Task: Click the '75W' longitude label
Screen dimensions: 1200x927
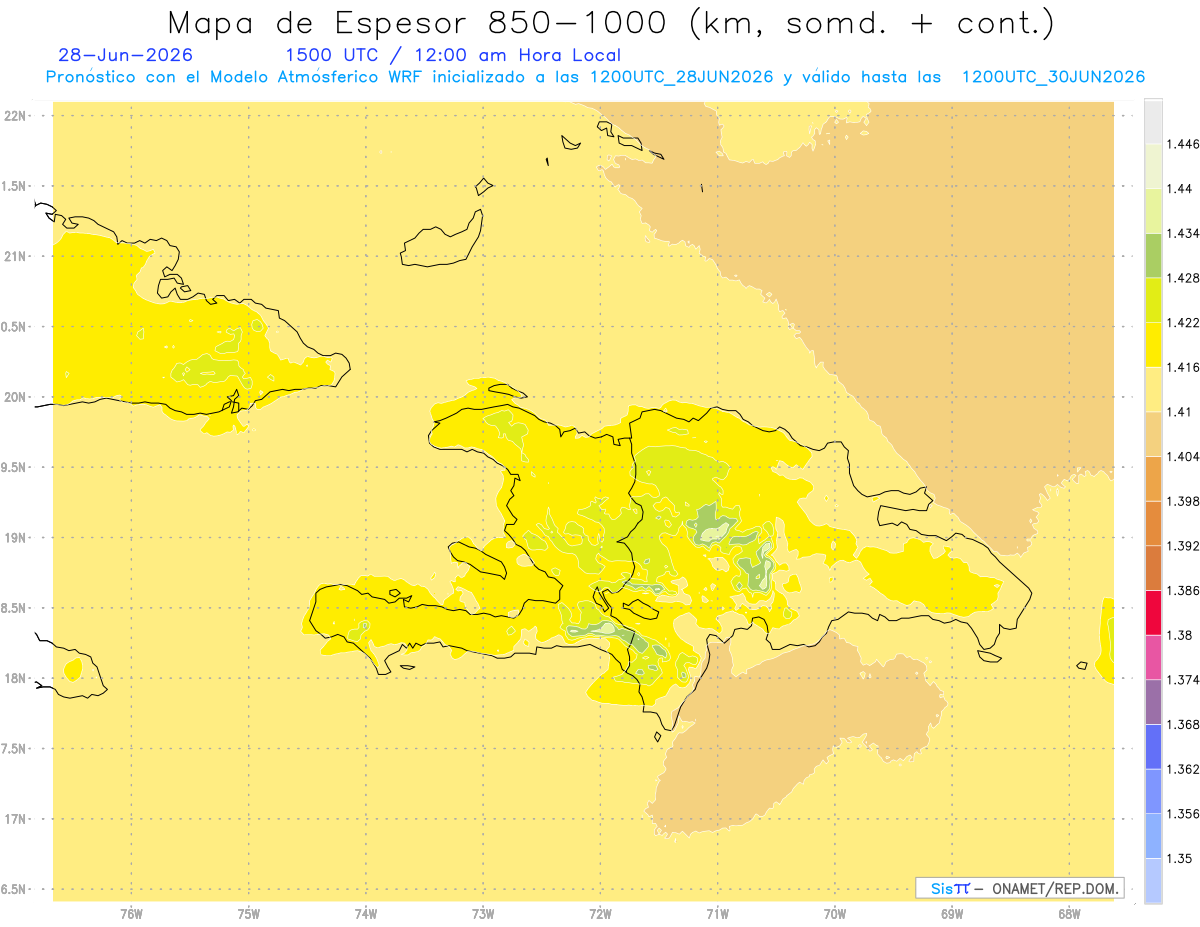Action: pos(249,914)
